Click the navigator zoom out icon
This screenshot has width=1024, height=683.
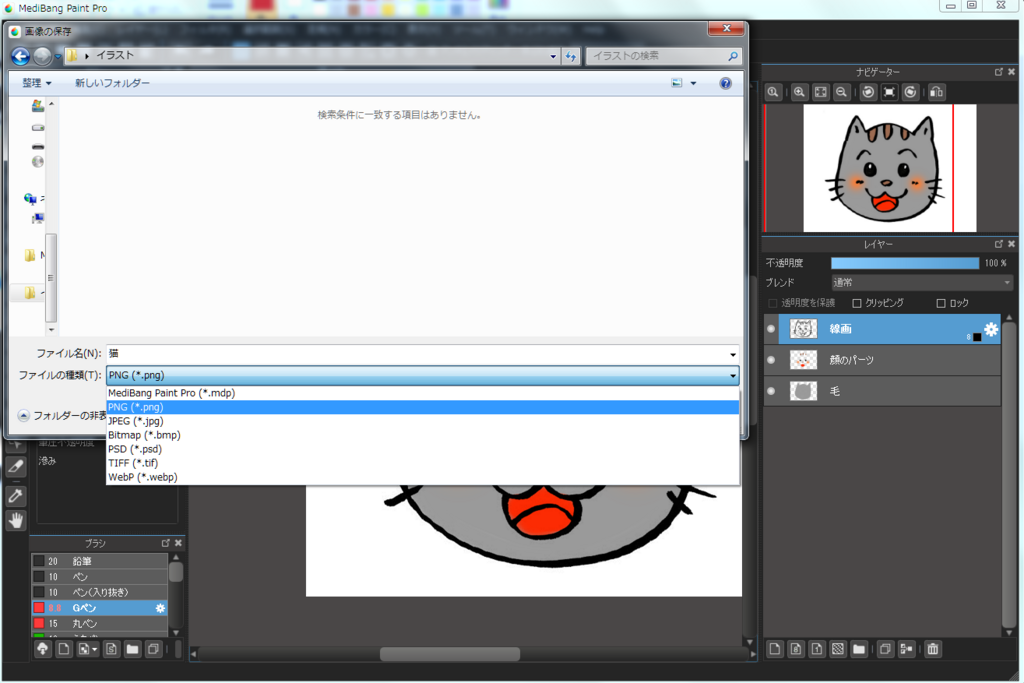pos(842,92)
